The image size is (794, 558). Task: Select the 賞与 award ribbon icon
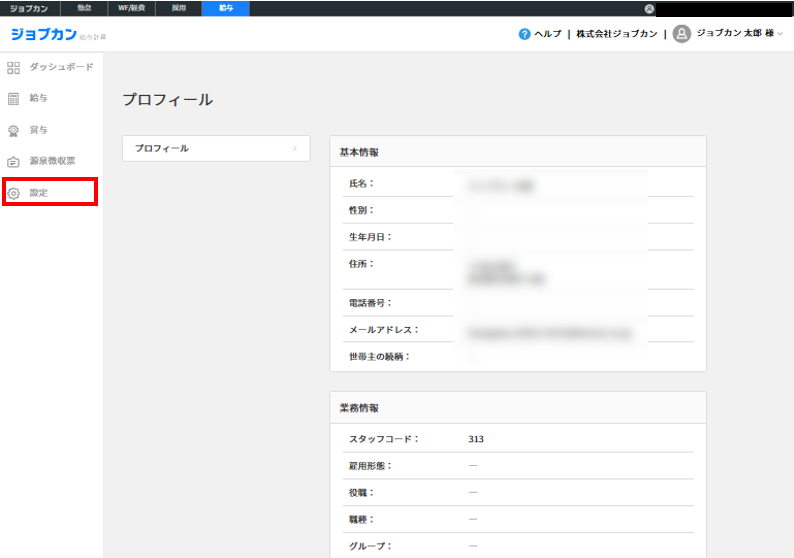click(13, 130)
